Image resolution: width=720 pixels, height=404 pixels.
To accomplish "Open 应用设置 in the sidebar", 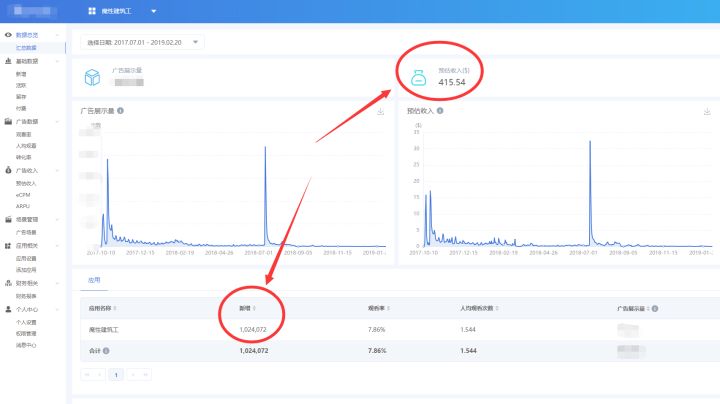I will 26,259.
